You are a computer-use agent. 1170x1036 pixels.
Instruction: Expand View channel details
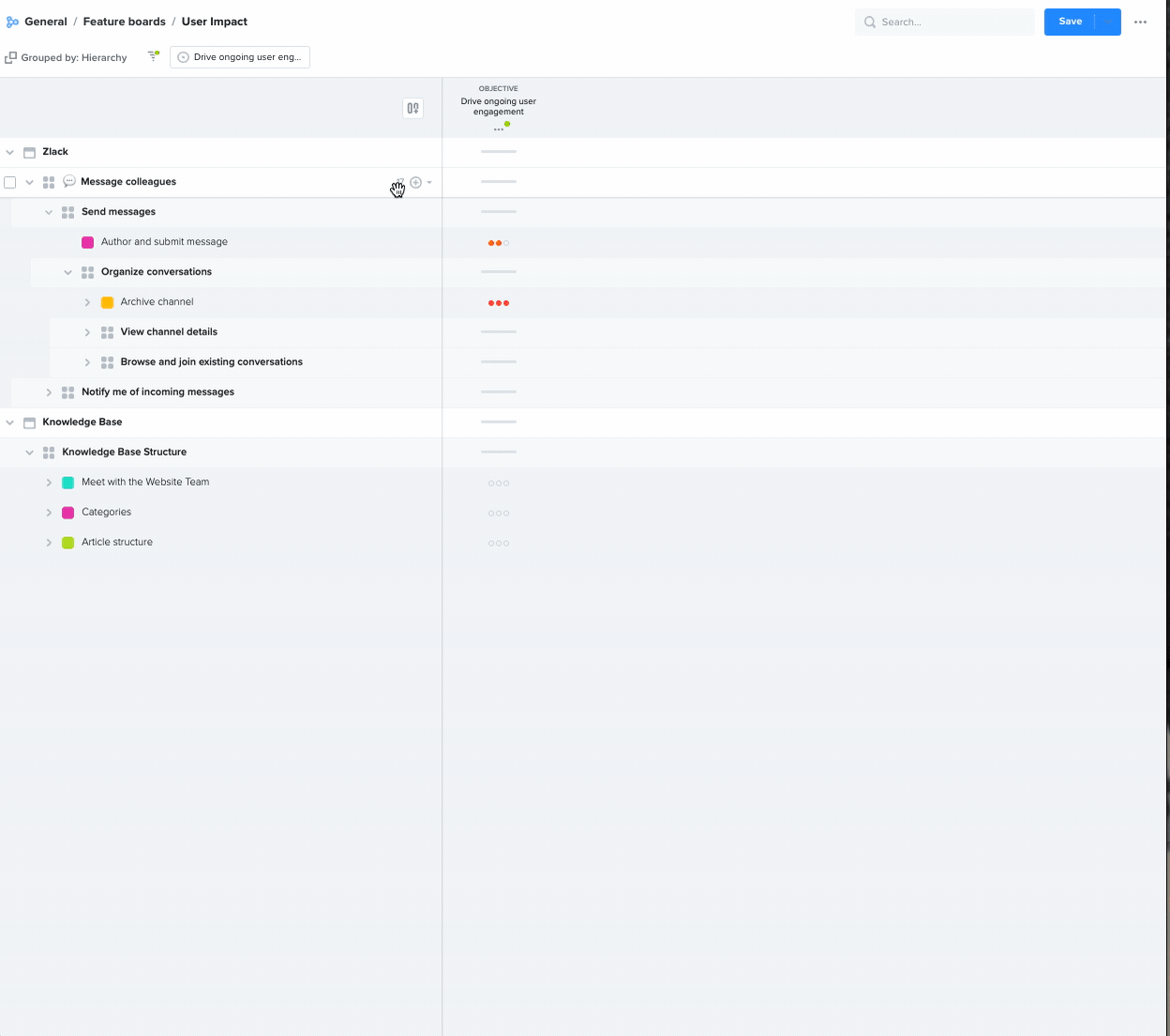87,332
